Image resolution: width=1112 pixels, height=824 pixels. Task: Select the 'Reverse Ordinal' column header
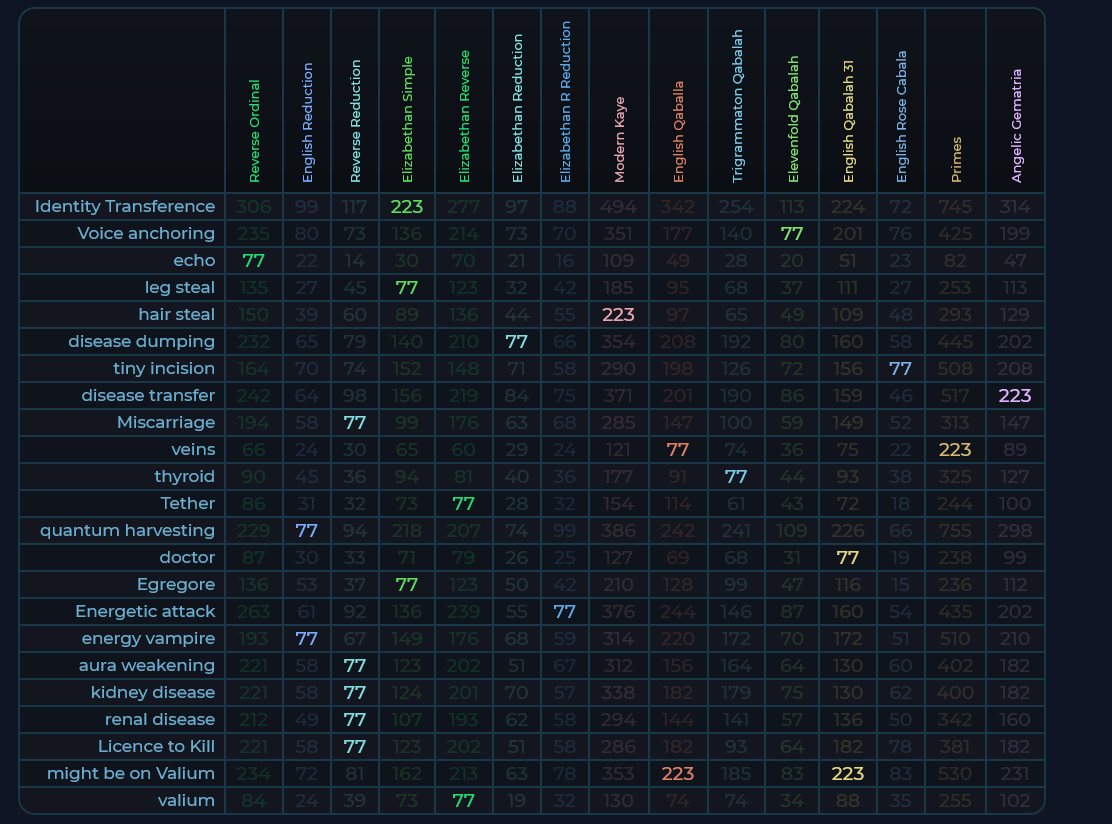[254, 131]
